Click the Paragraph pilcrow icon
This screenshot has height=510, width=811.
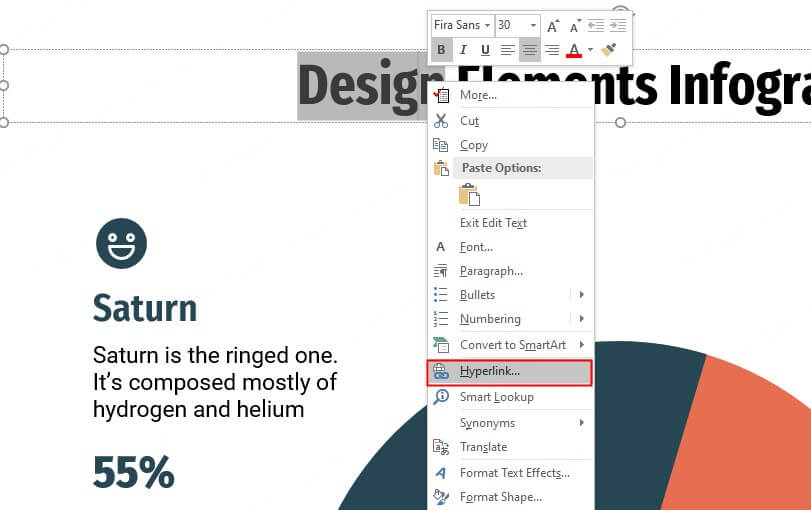[x=441, y=271]
